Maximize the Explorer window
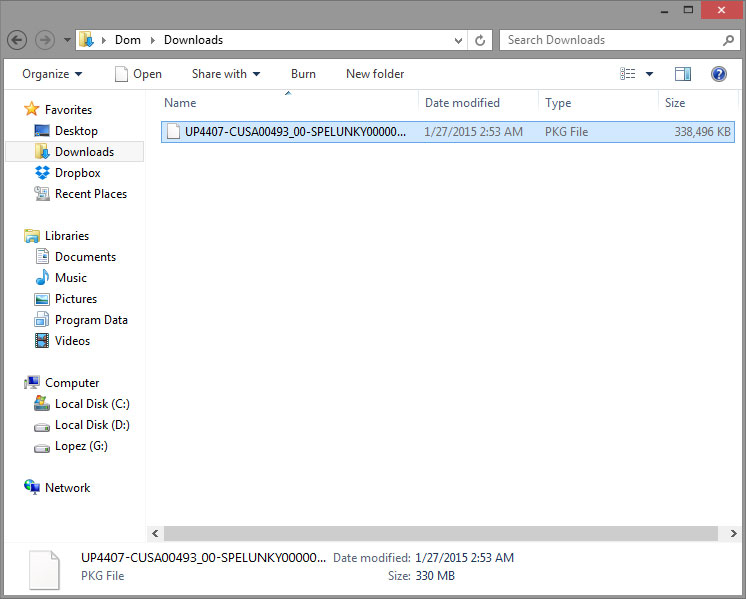746x599 pixels. [x=688, y=10]
